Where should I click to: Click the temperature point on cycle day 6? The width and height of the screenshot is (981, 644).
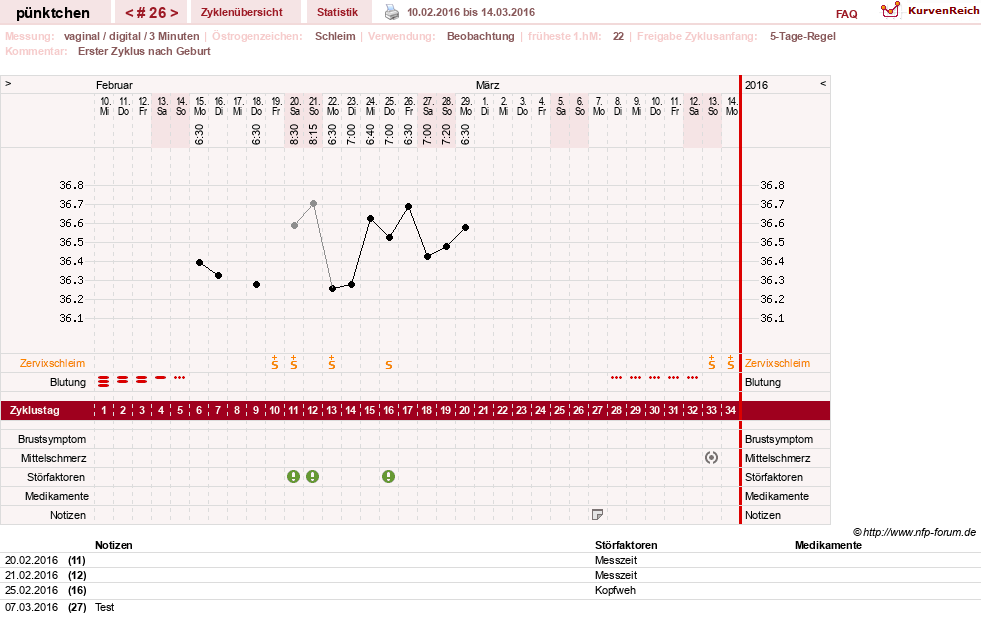pyautogui.click(x=200, y=262)
